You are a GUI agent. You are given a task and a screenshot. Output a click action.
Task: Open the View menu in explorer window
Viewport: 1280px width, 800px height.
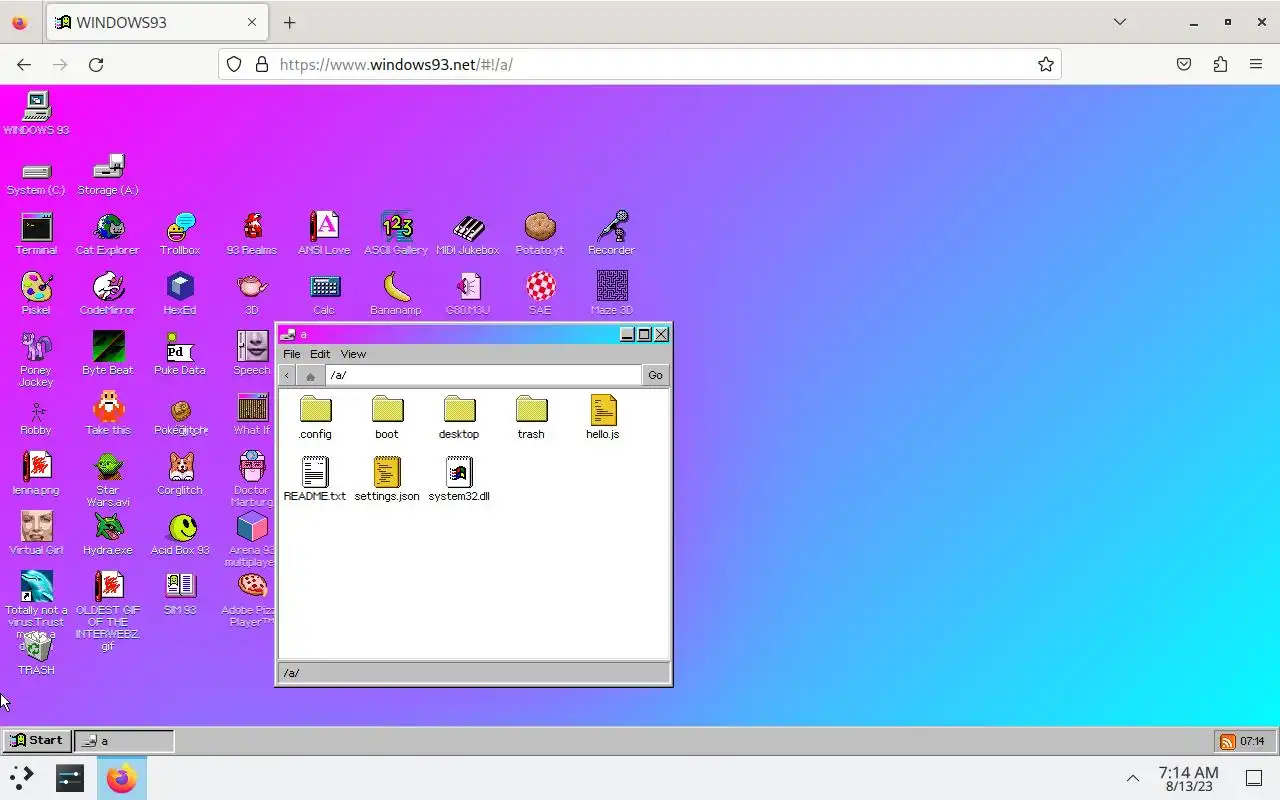(353, 354)
